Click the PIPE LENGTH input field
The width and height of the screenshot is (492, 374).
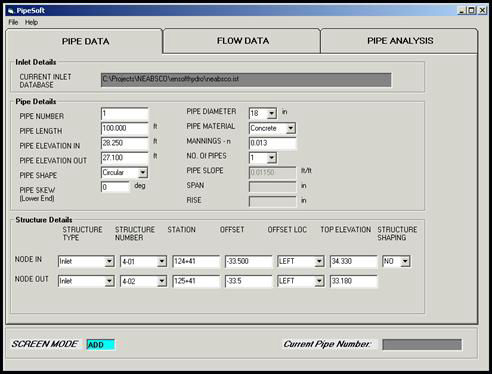[124, 128]
